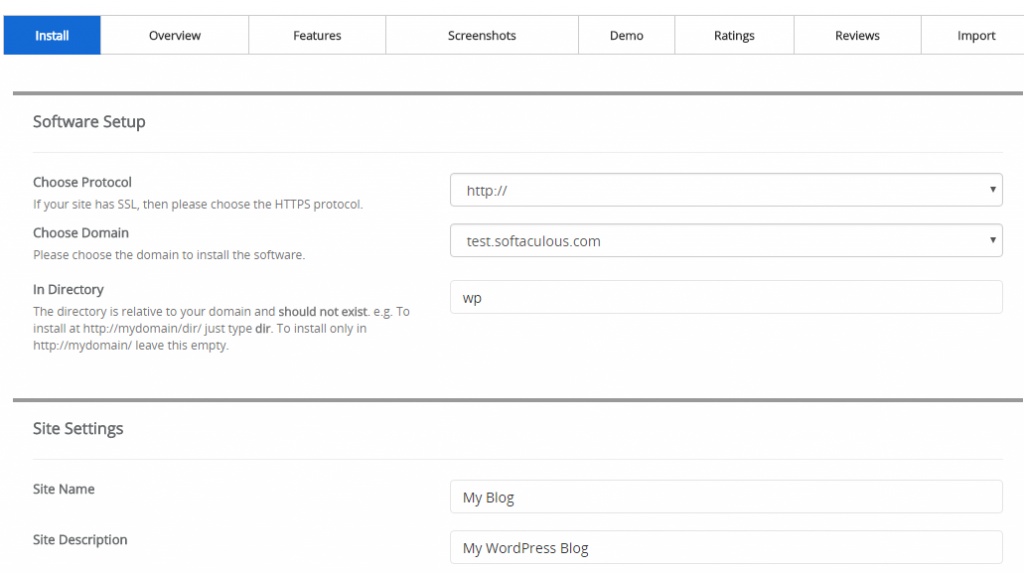Screen dimensions: 1024x573
Task: Click the Site Settings section heading
Action: click(x=78, y=429)
